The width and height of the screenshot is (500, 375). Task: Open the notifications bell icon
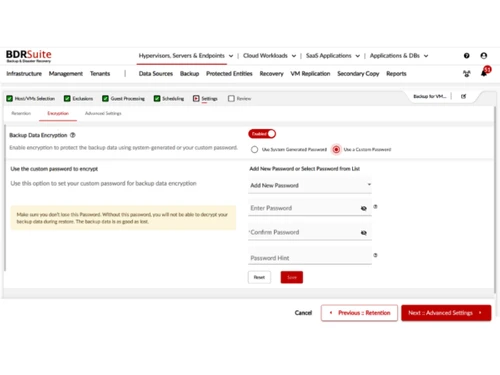tap(484, 73)
